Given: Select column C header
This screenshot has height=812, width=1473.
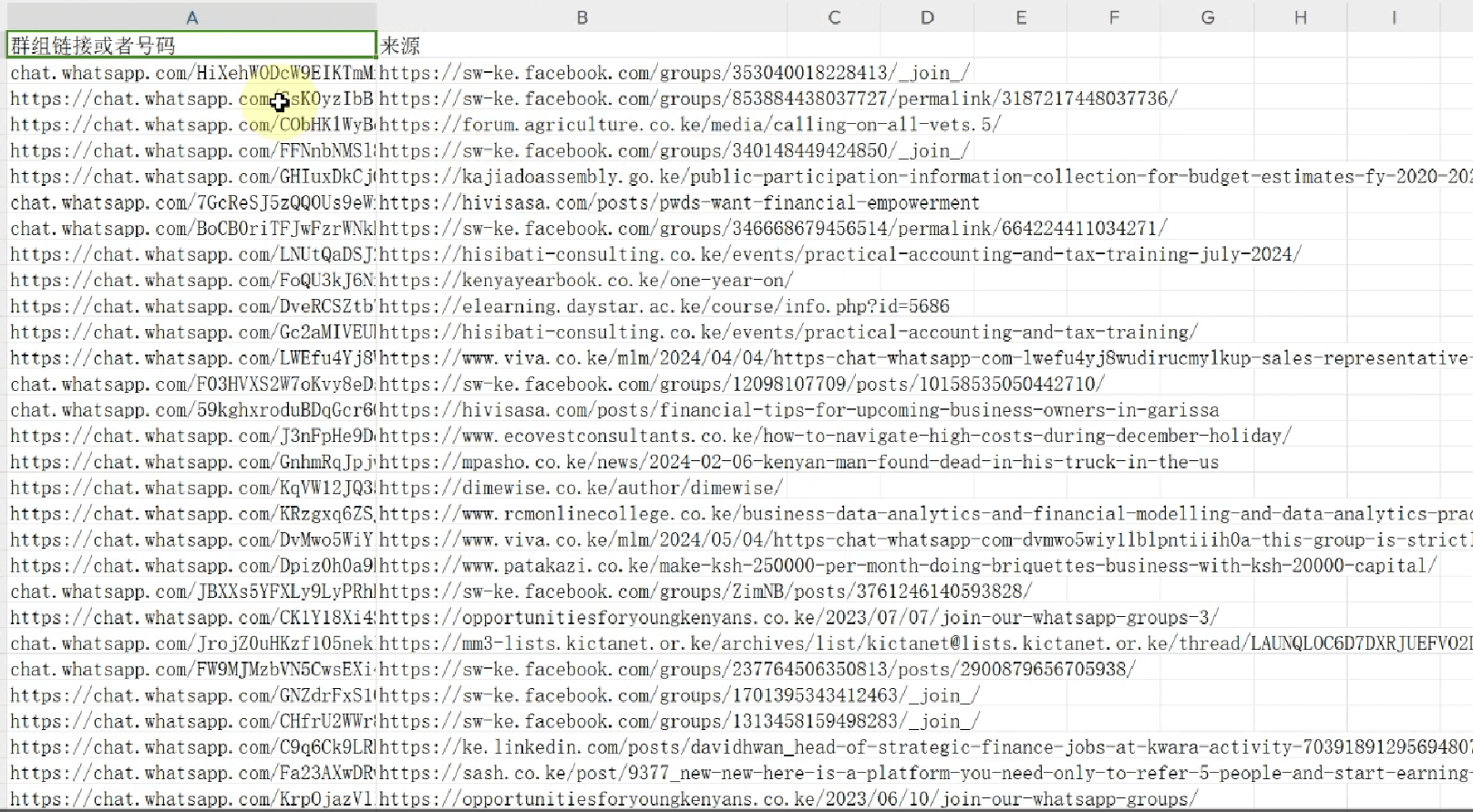Looking at the screenshot, I should [x=834, y=16].
